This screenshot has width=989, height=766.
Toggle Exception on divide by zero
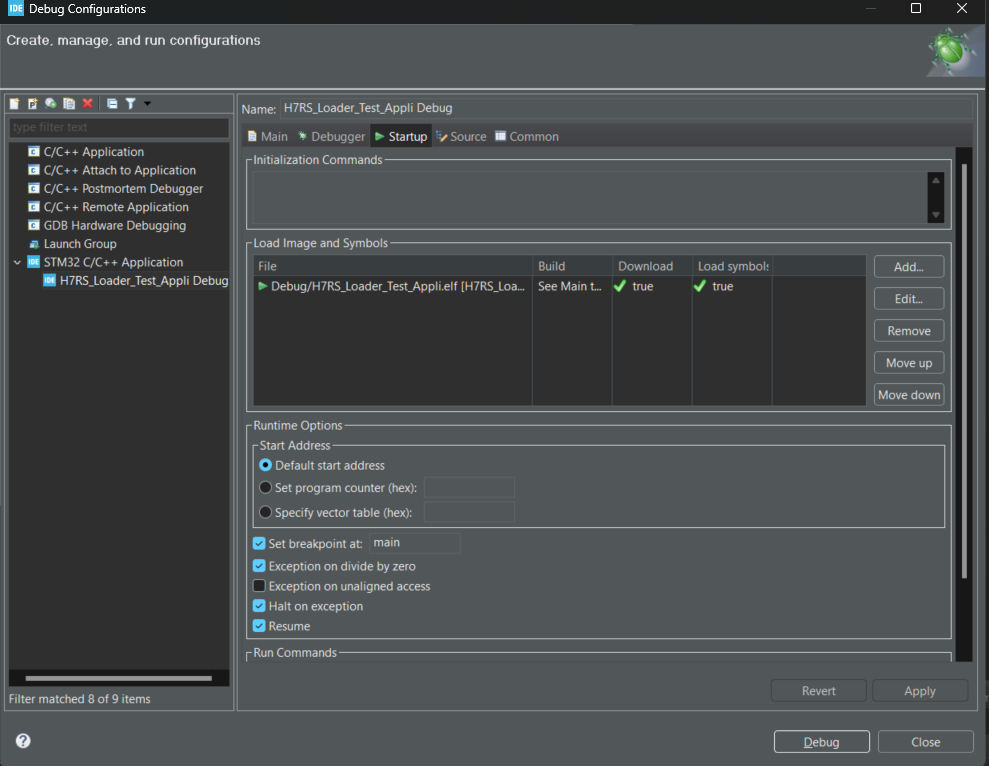pyautogui.click(x=260, y=566)
